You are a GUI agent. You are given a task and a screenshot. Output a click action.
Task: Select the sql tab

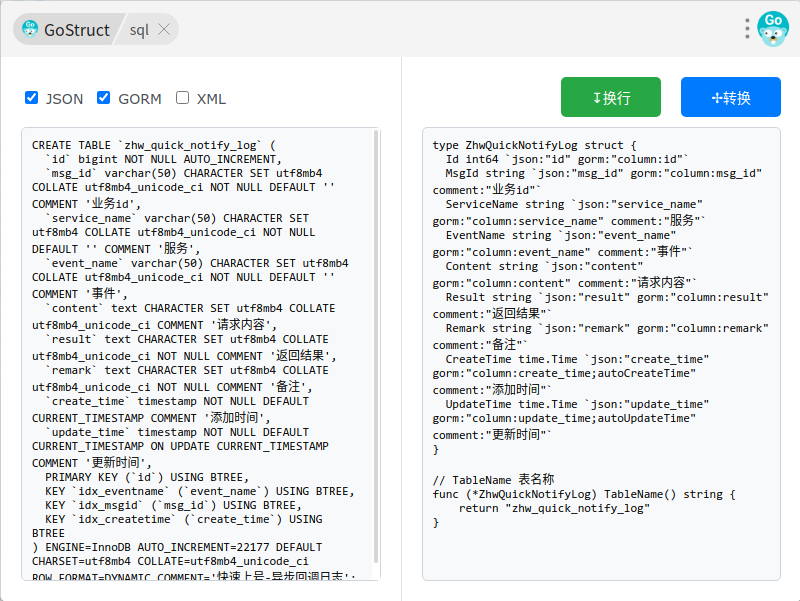click(139, 30)
